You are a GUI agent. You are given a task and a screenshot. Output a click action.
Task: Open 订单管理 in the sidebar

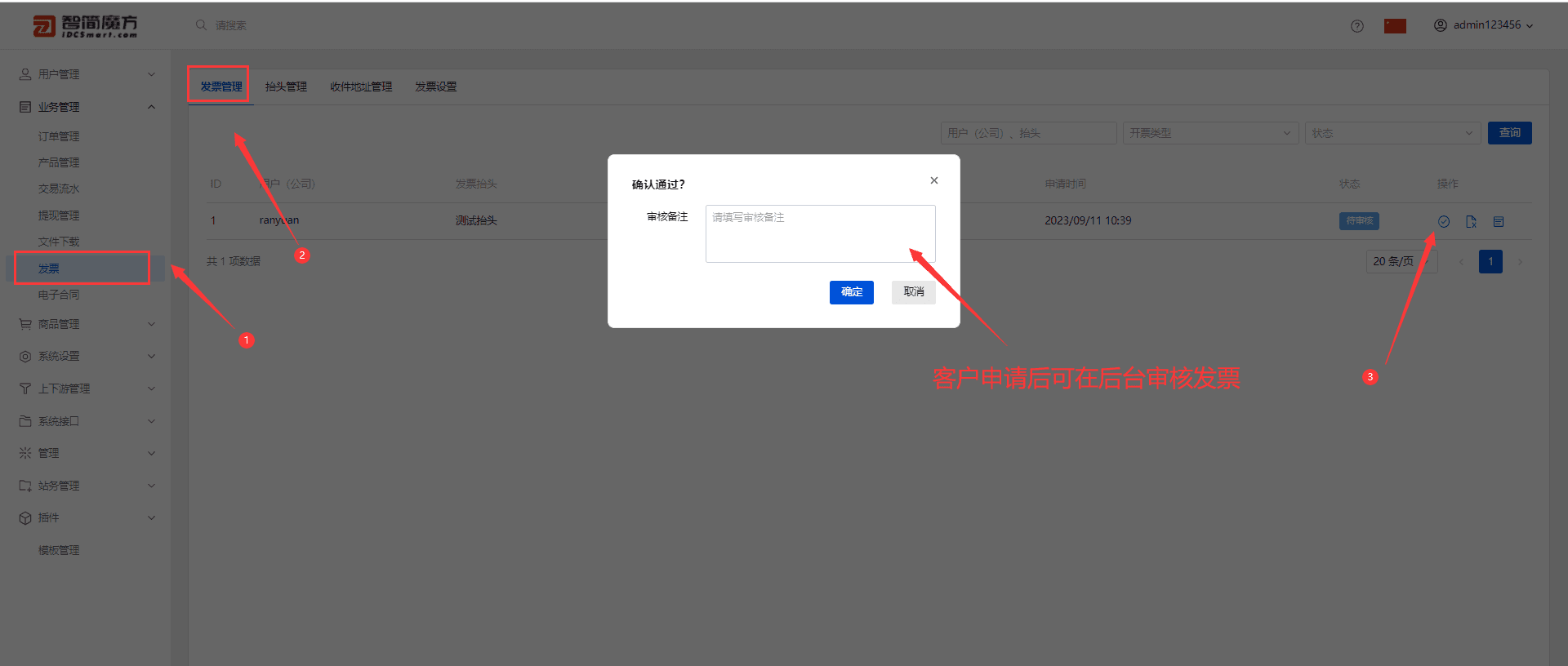click(x=59, y=136)
